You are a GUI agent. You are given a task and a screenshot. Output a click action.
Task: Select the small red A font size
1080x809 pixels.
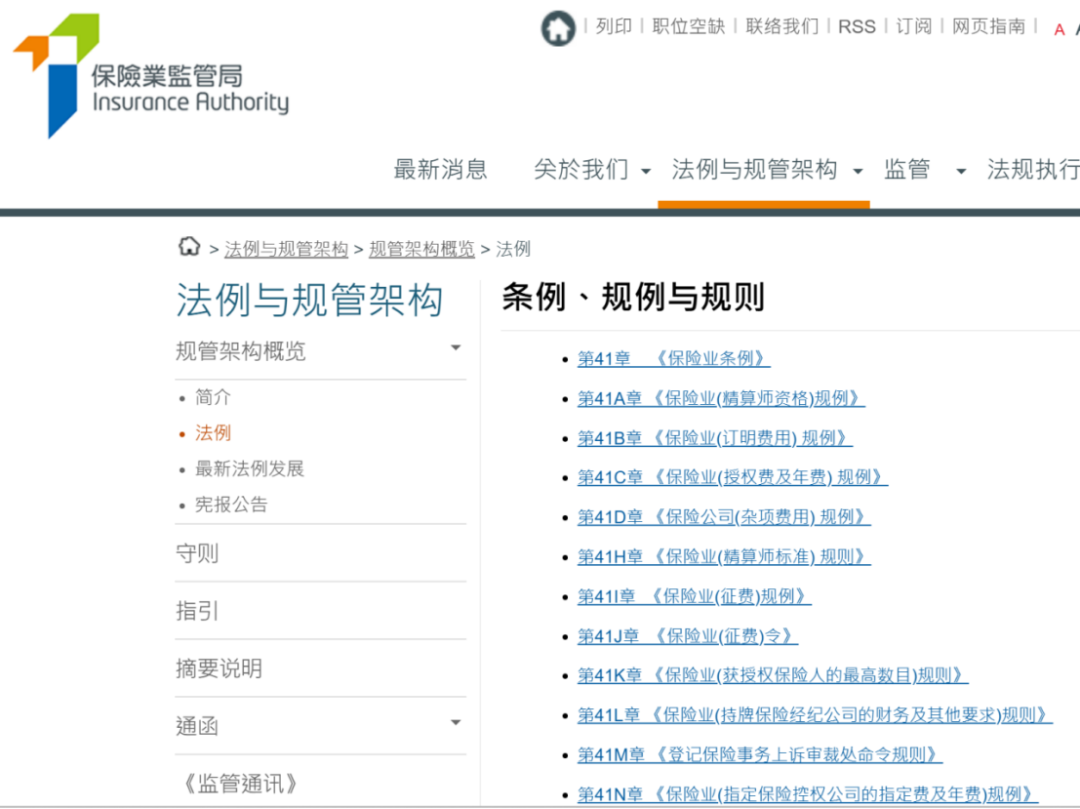click(1059, 30)
